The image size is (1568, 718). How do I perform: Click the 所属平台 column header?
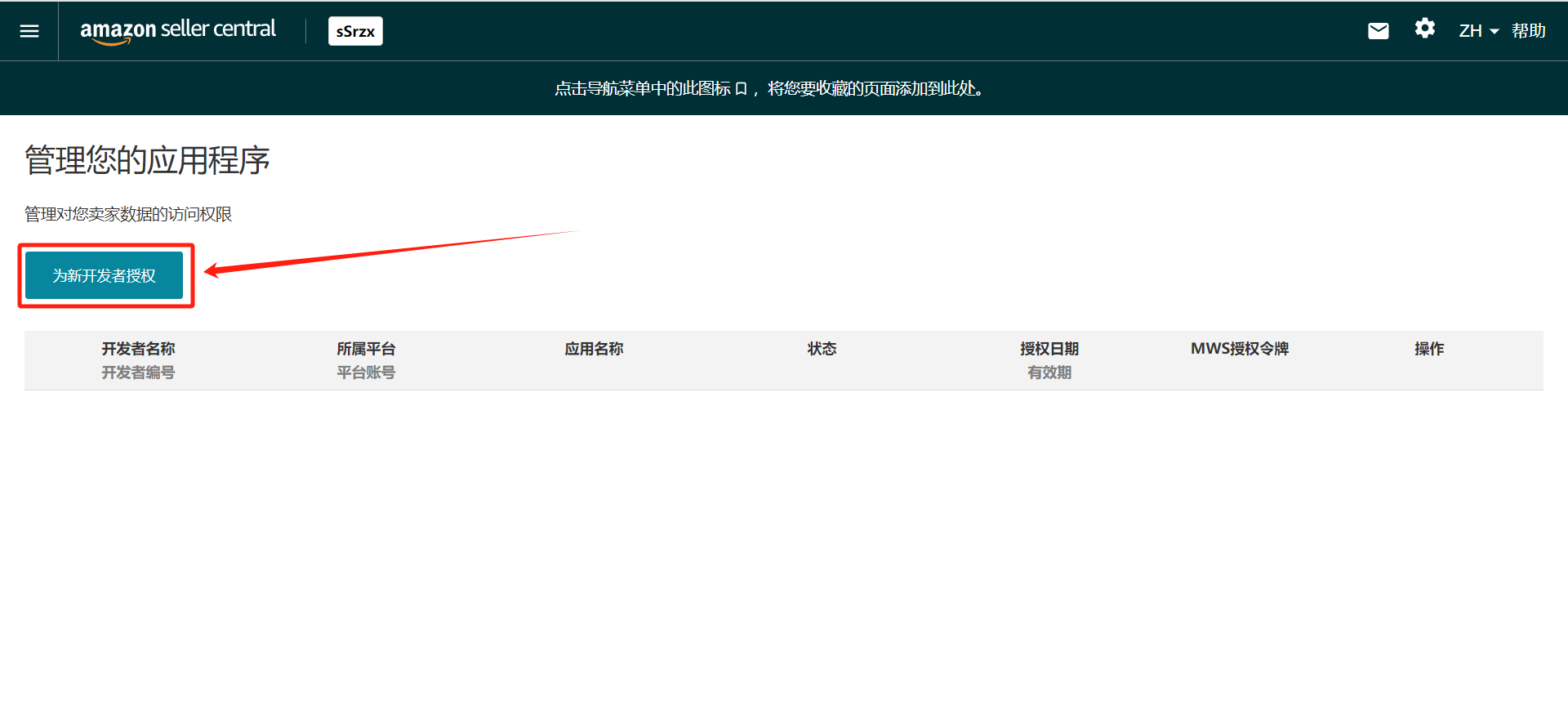pyautogui.click(x=366, y=349)
